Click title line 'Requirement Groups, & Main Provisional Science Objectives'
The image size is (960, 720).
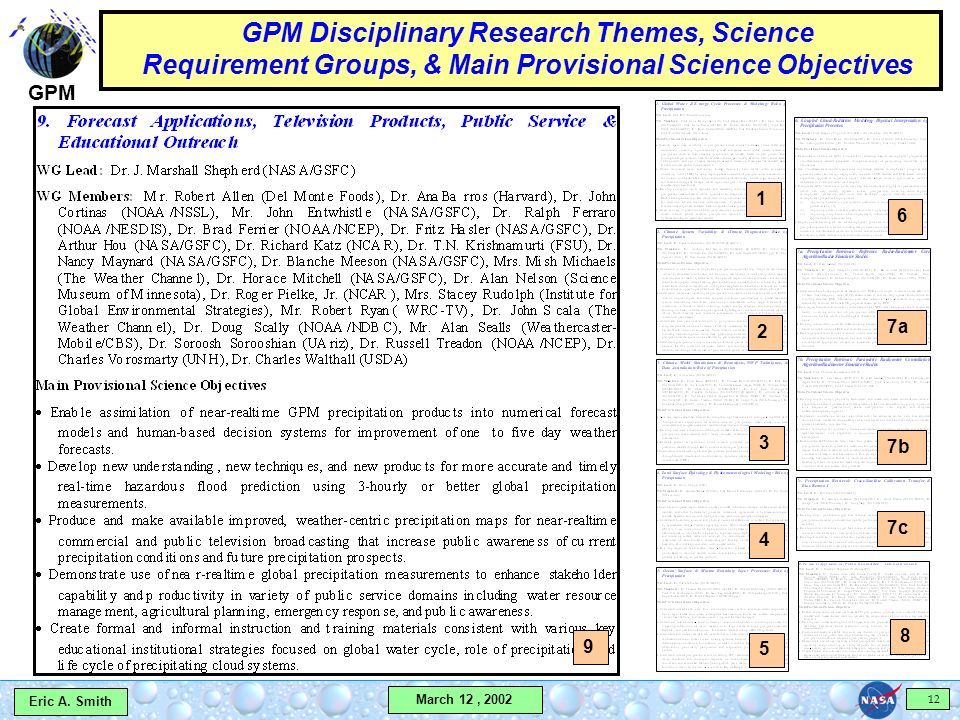(x=528, y=65)
